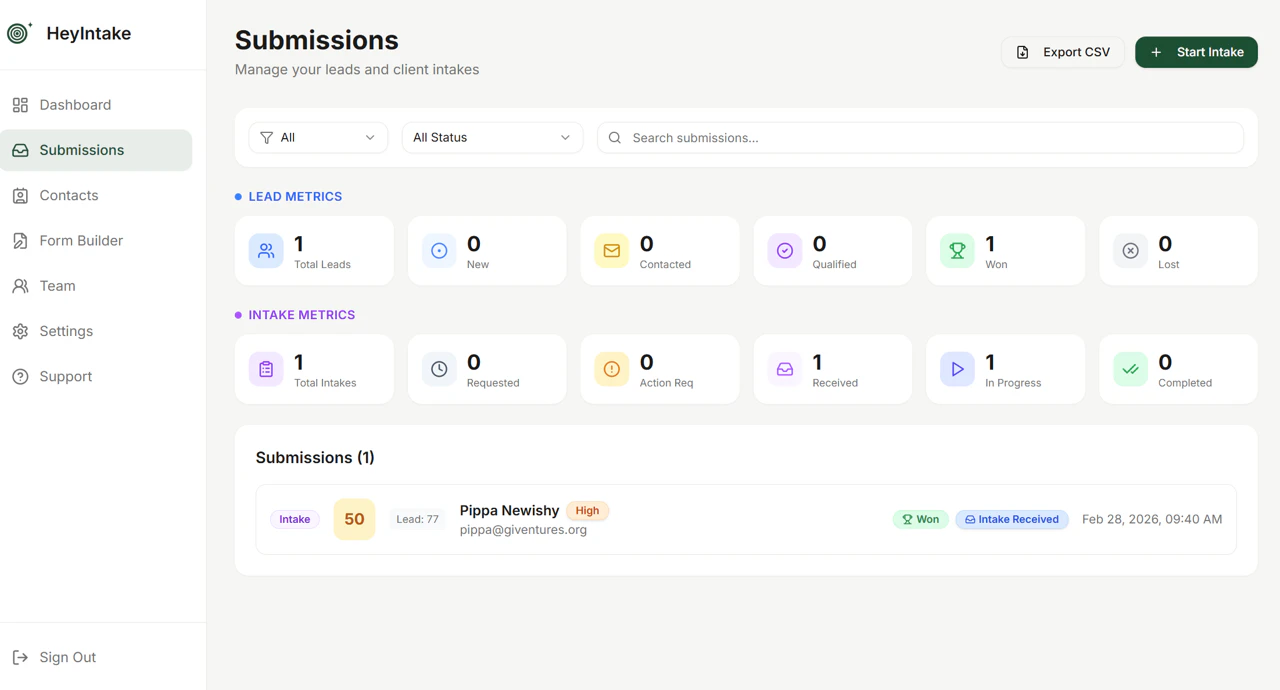The image size is (1280, 690).
Task: Click the Export CSV button
Action: click(x=1062, y=52)
